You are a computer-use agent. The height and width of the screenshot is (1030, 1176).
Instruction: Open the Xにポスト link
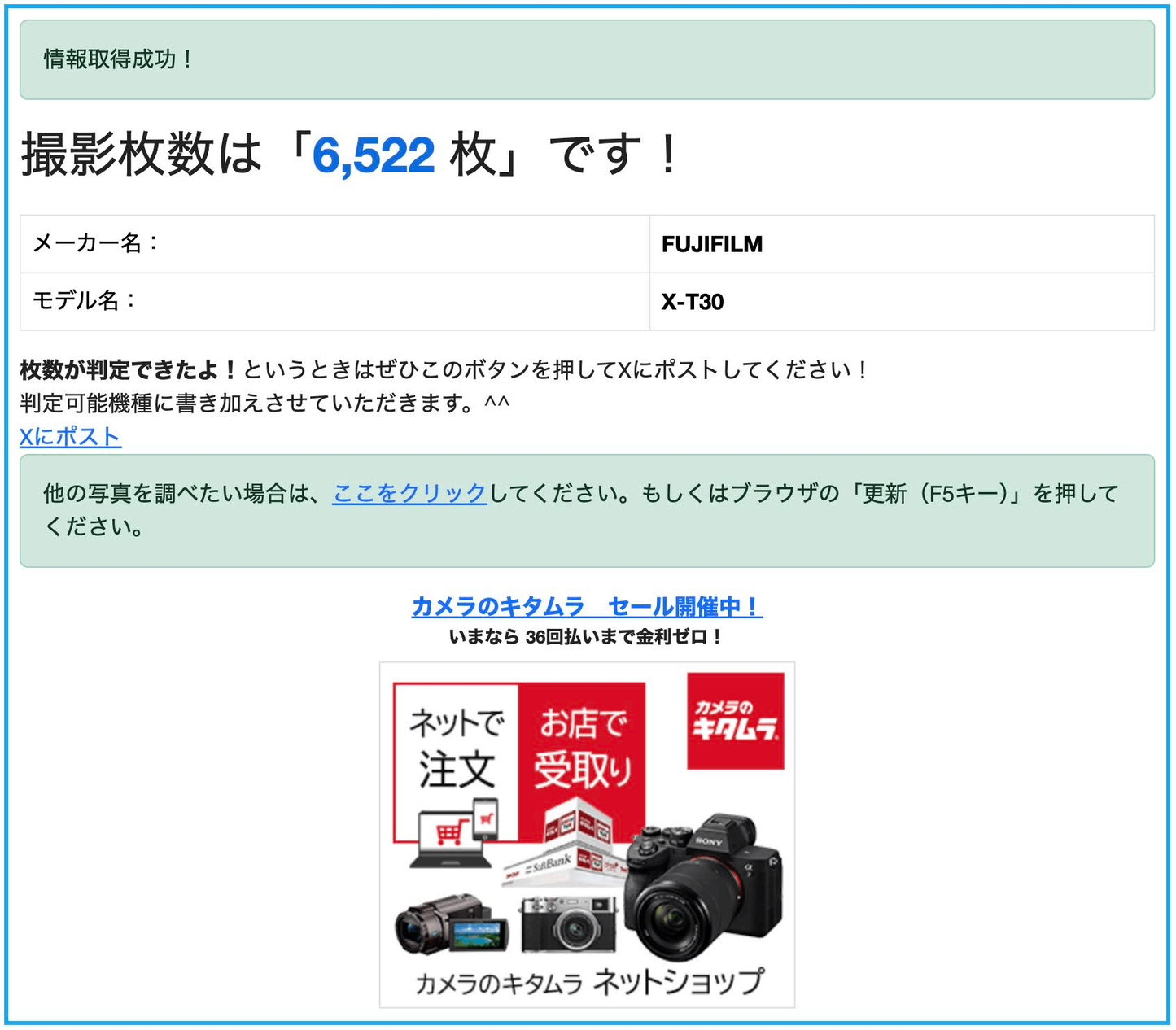coord(68,437)
